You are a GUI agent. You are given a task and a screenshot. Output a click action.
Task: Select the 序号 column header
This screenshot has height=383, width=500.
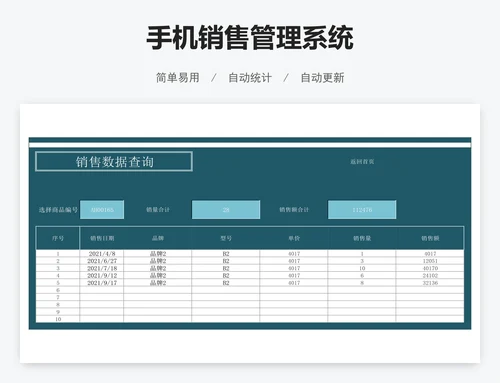pyautogui.click(x=58, y=238)
